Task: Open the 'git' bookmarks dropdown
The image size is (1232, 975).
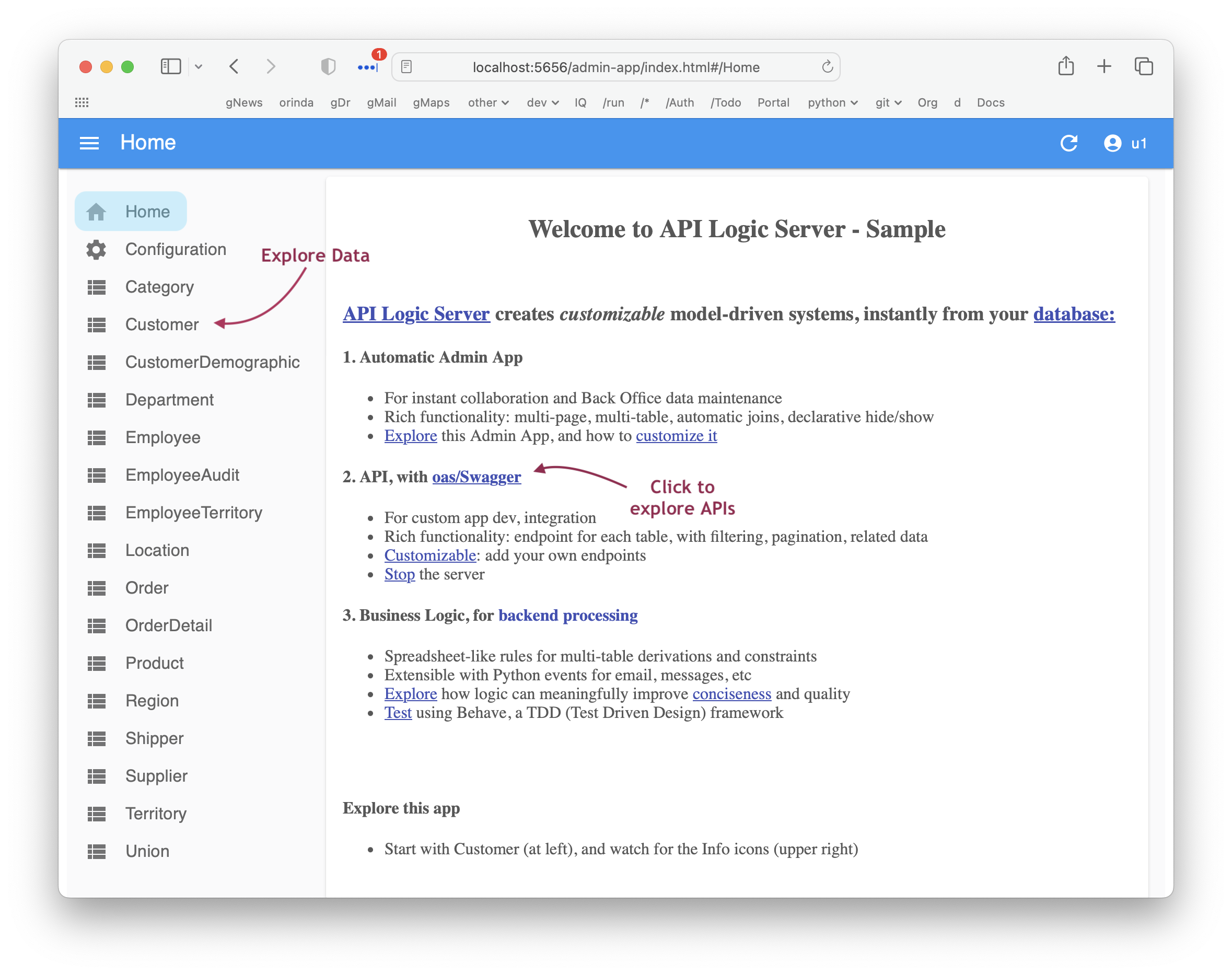Action: click(x=888, y=103)
